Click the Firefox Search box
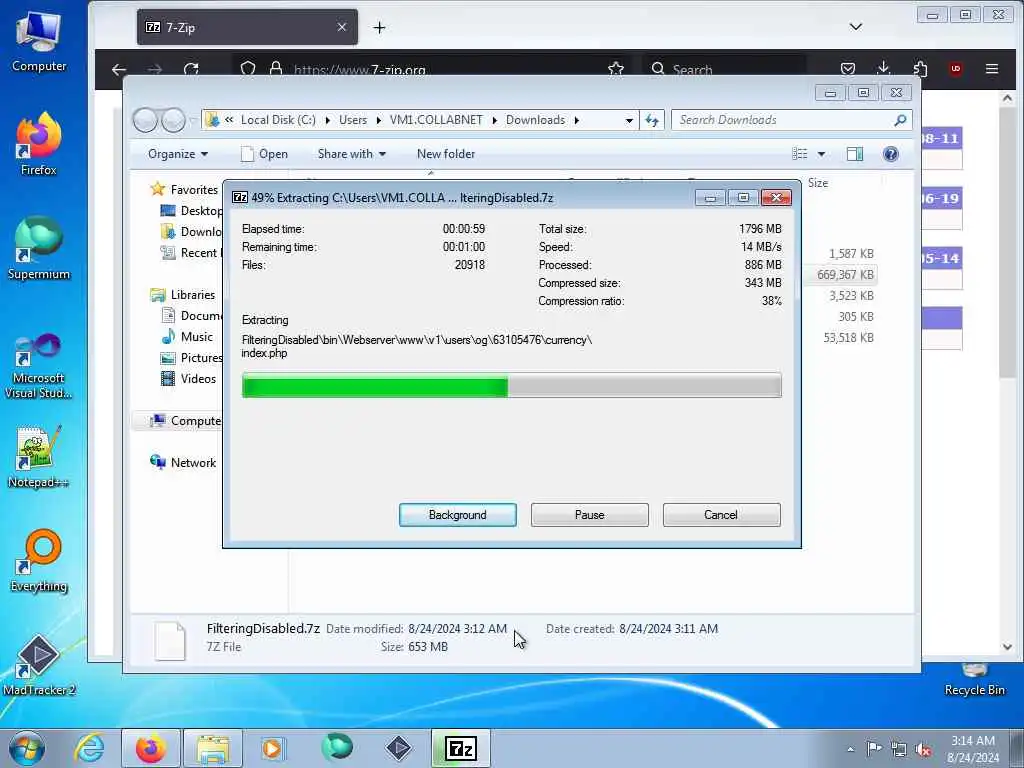 pos(725,69)
